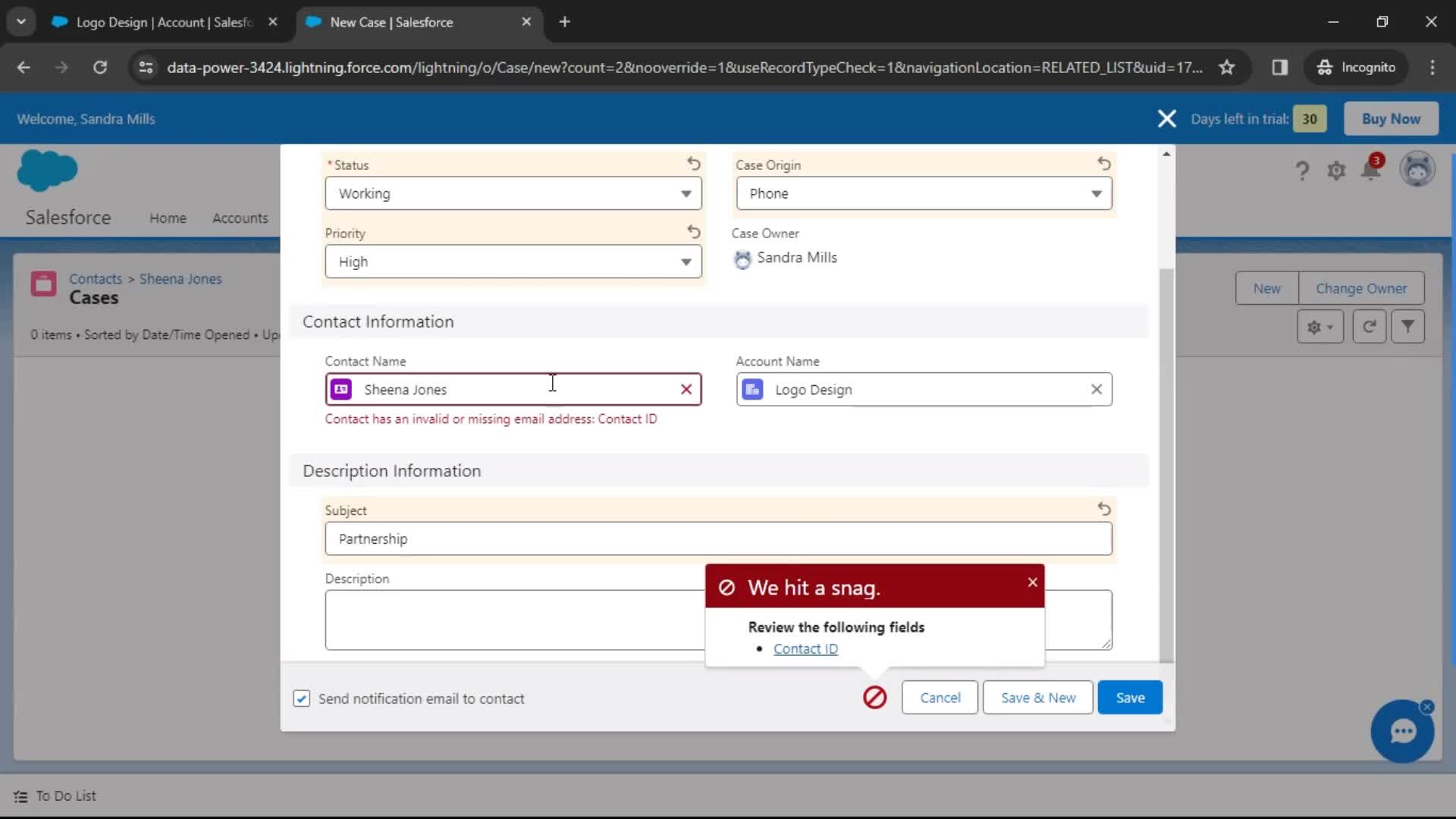This screenshot has width=1456, height=819.
Task: Open the To Do List utility item
Action: tap(55, 796)
